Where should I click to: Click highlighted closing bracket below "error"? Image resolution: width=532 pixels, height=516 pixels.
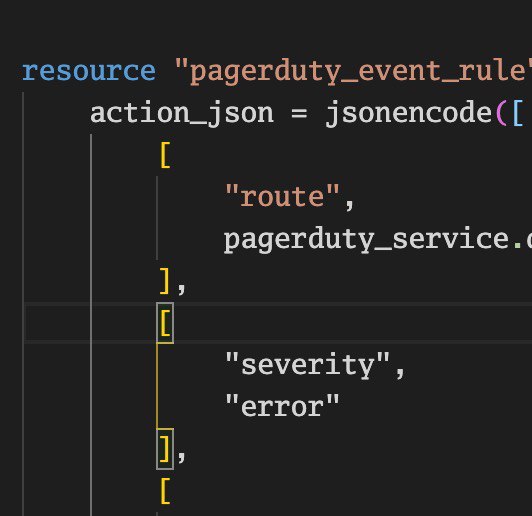(x=165, y=449)
